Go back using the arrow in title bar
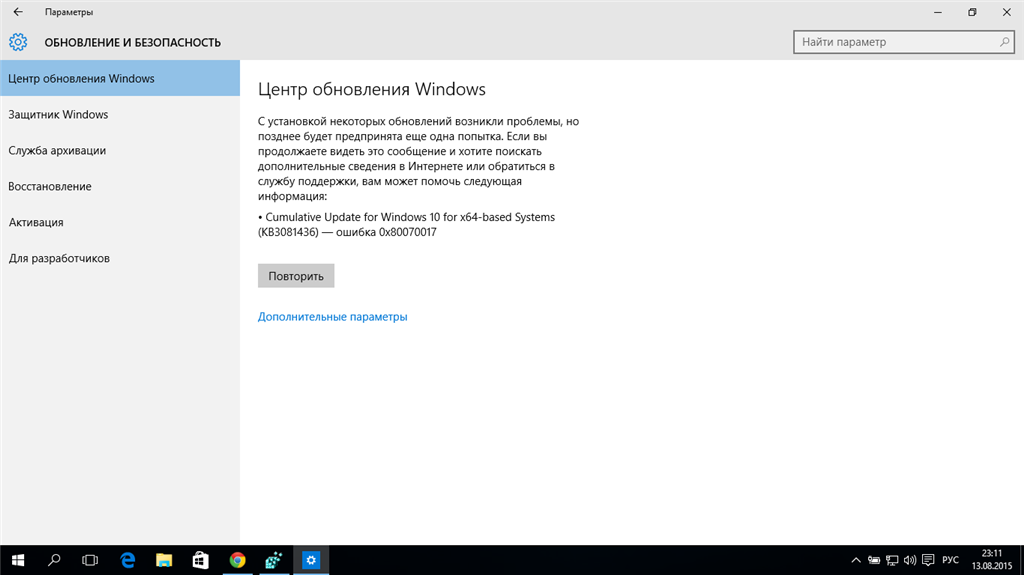This screenshot has width=1024, height=575. pyautogui.click(x=18, y=12)
